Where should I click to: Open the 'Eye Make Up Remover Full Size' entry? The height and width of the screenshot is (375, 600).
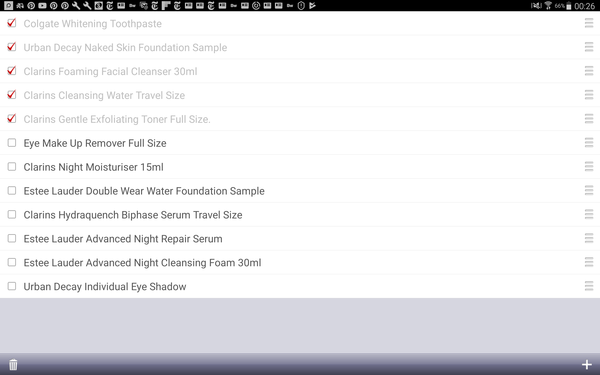(x=95, y=143)
